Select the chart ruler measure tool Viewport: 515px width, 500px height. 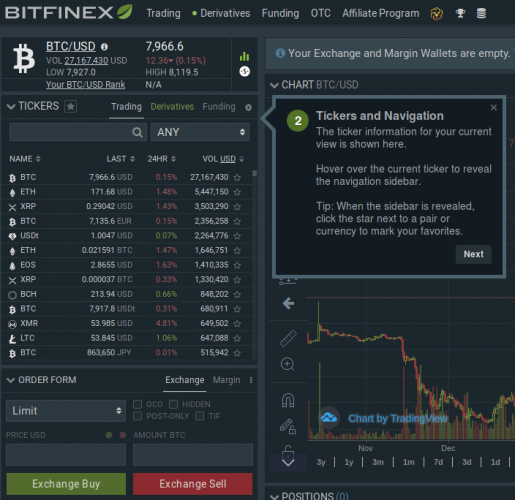(x=288, y=338)
